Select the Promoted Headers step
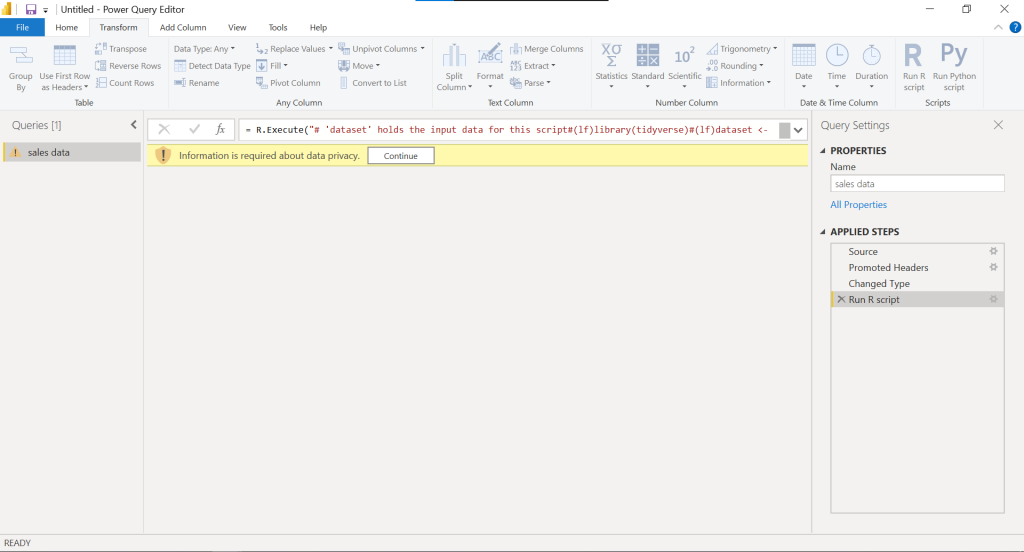 (x=917, y=267)
